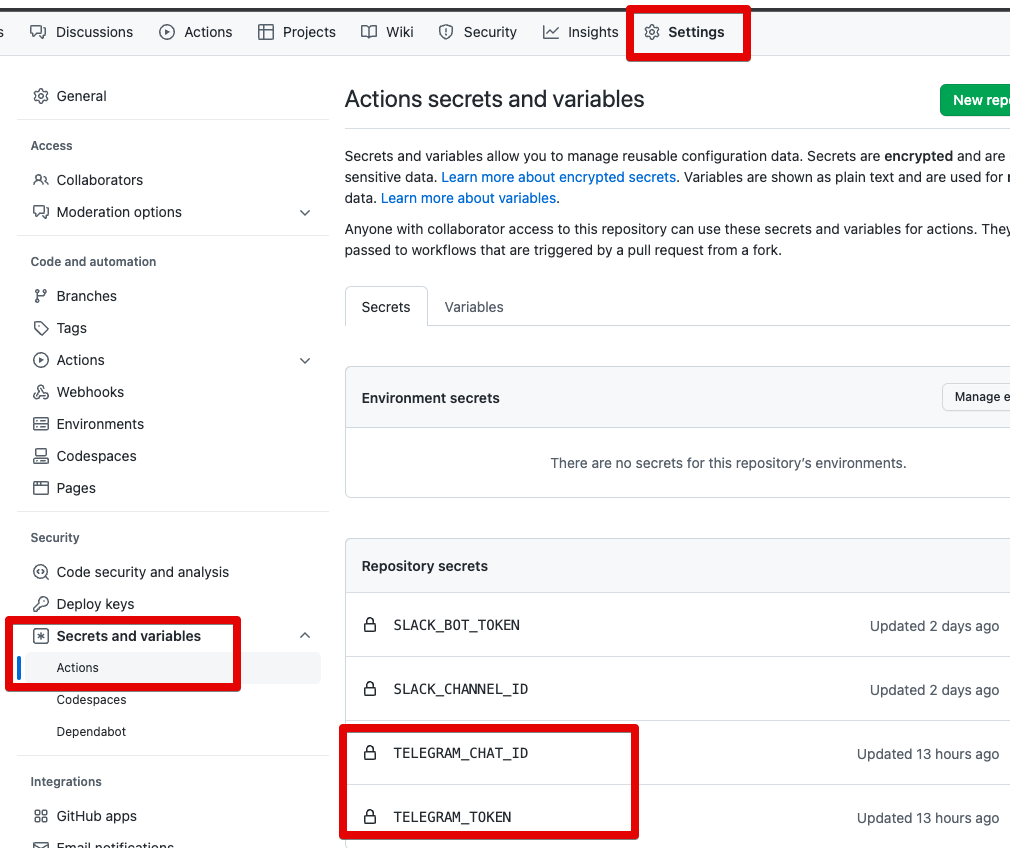Click the Actions play circle icon in top nav

(x=167, y=32)
